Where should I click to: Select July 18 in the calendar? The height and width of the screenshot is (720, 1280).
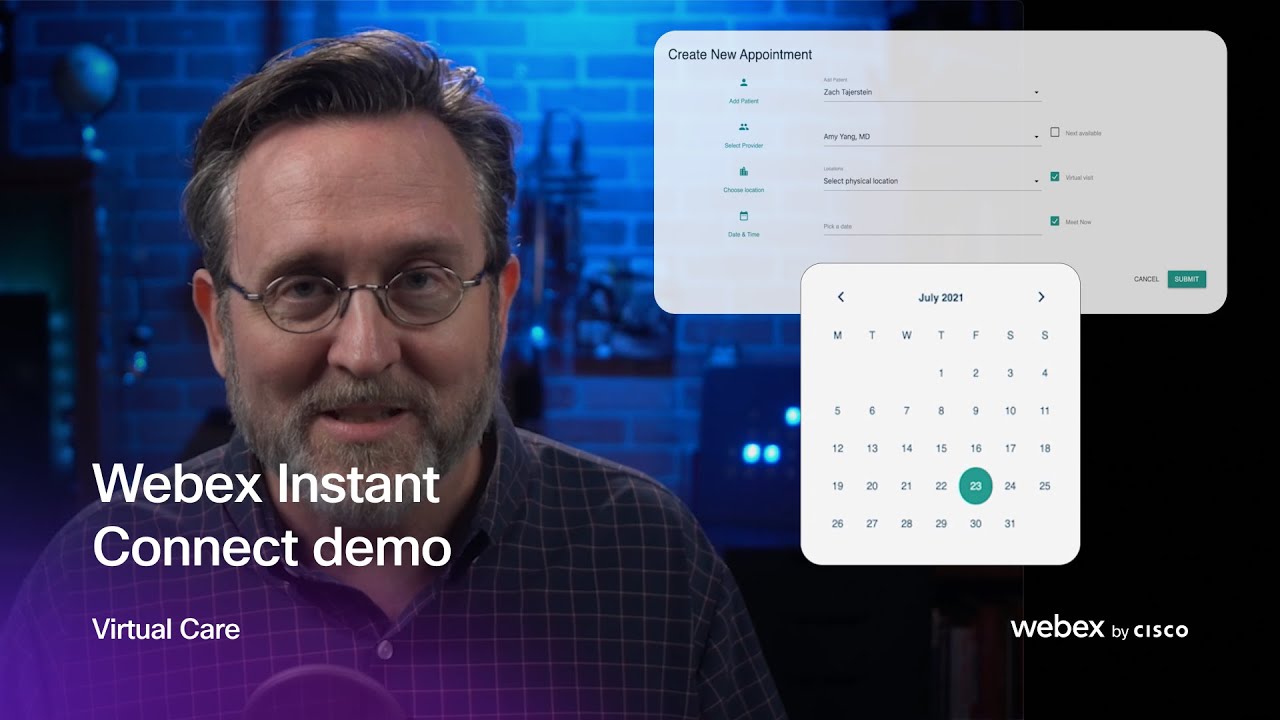coord(1044,449)
